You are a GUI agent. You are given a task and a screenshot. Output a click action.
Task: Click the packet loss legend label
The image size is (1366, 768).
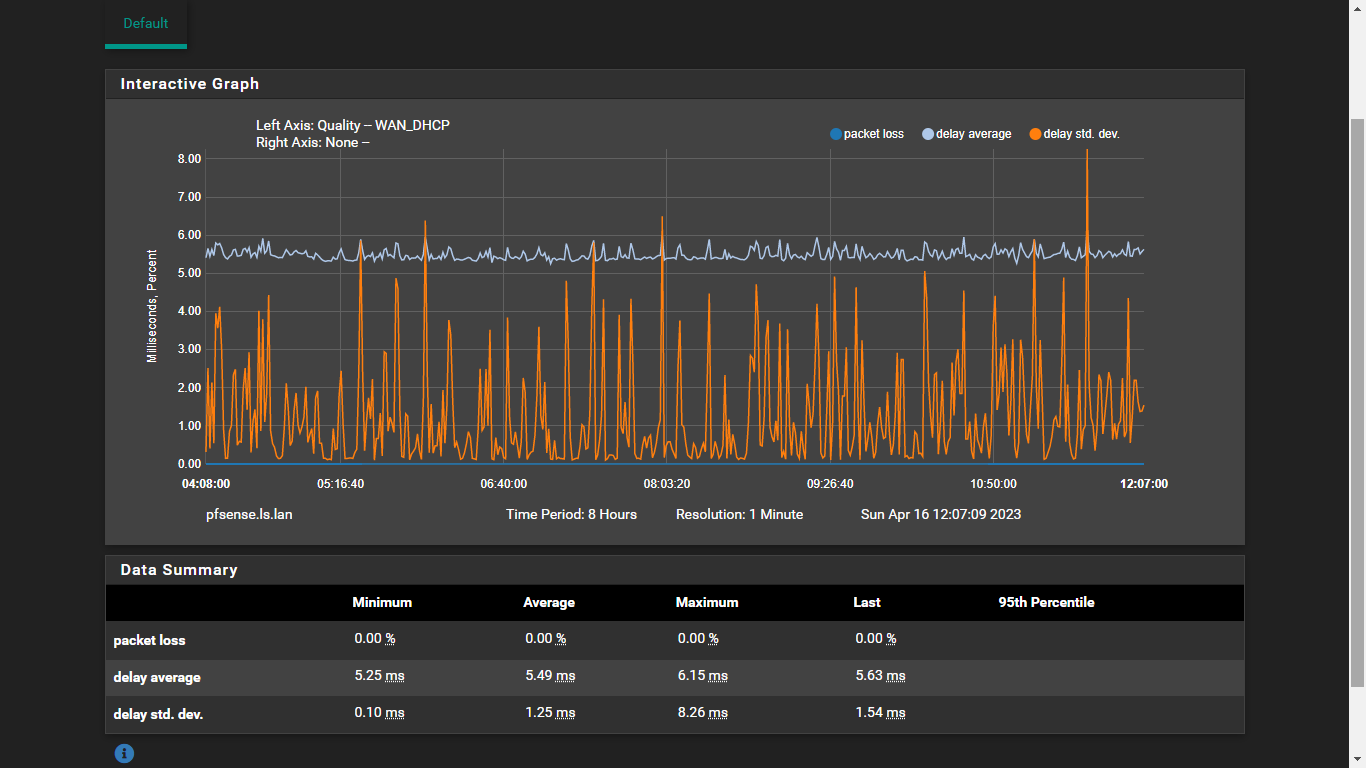[x=874, y=134]
